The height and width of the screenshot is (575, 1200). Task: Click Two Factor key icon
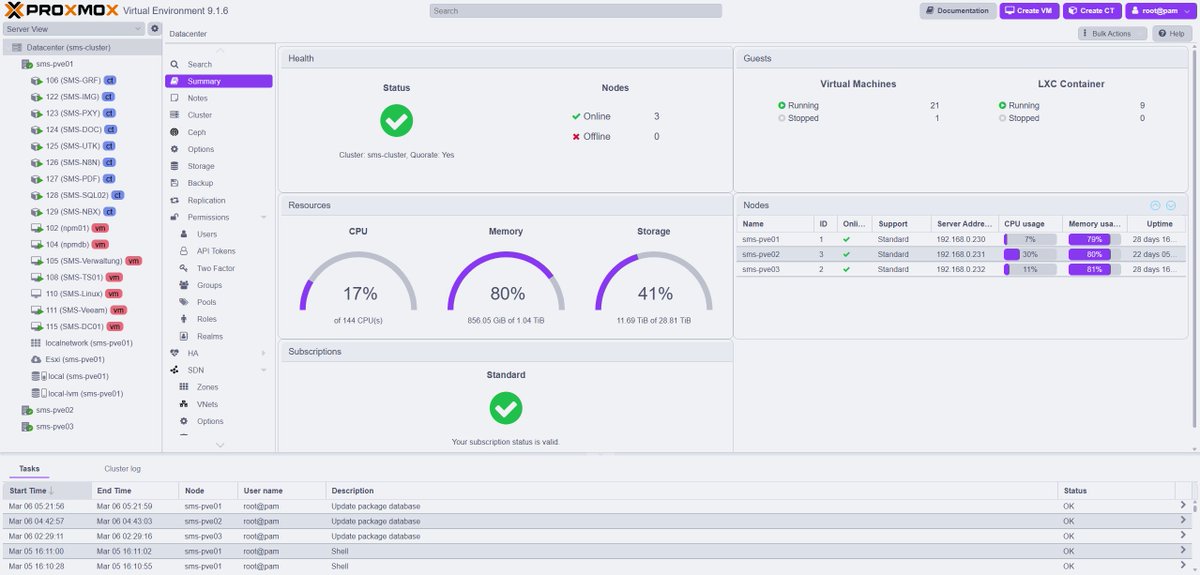coord(184,268)
